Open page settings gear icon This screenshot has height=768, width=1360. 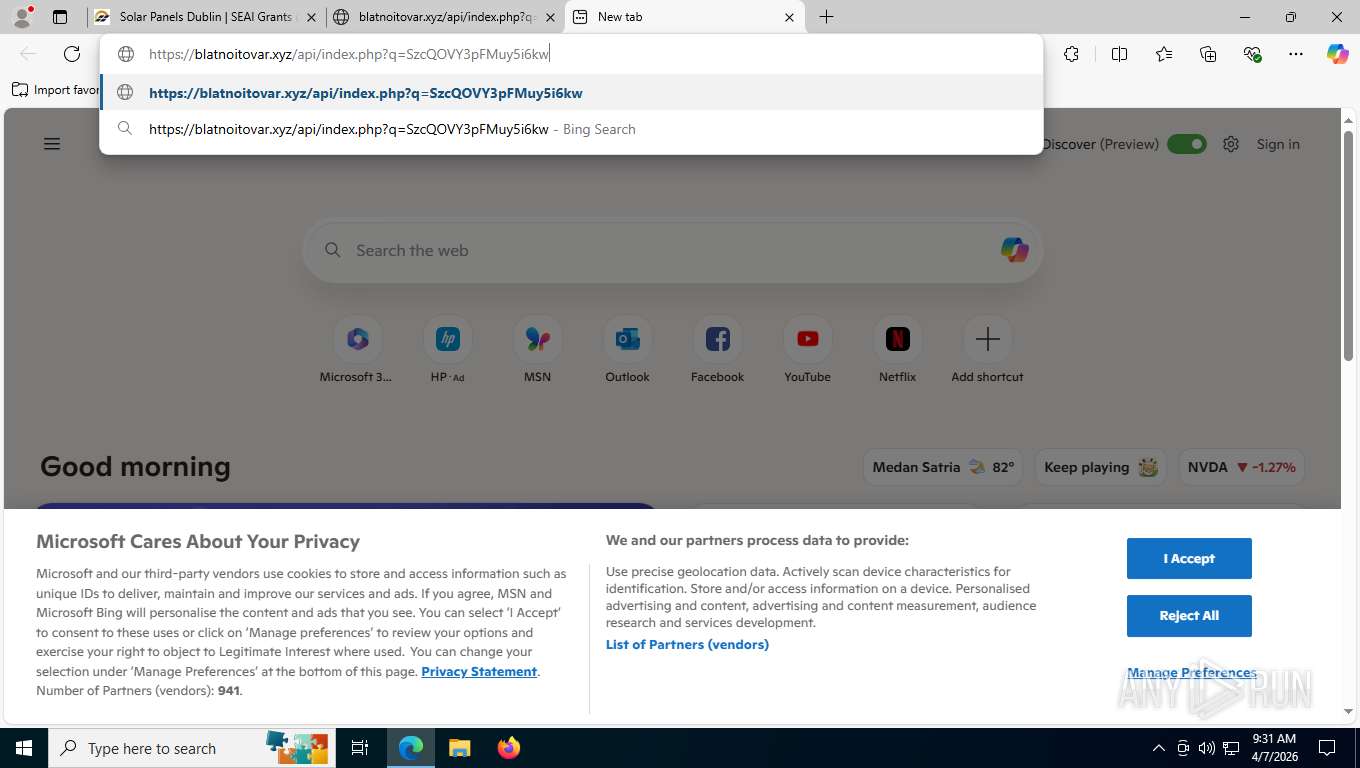1231,144
